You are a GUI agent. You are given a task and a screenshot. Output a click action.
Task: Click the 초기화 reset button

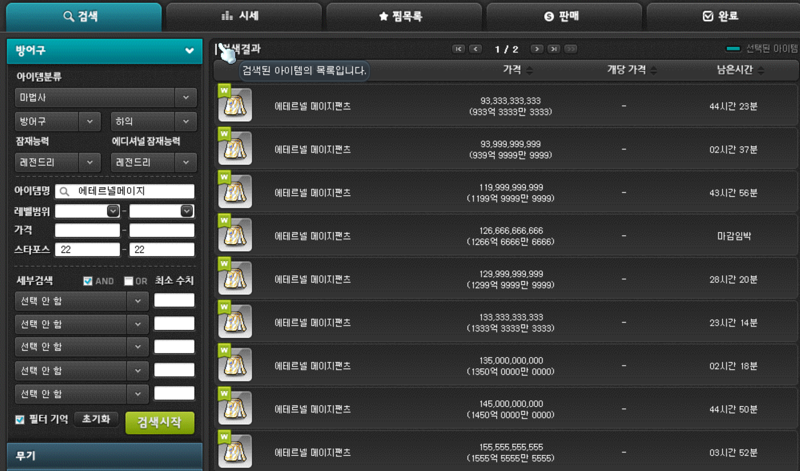[96, 419]
